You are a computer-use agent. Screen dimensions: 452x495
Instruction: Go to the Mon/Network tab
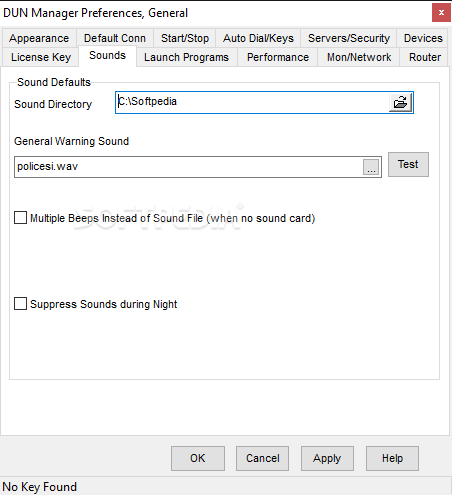pos(359,57)
